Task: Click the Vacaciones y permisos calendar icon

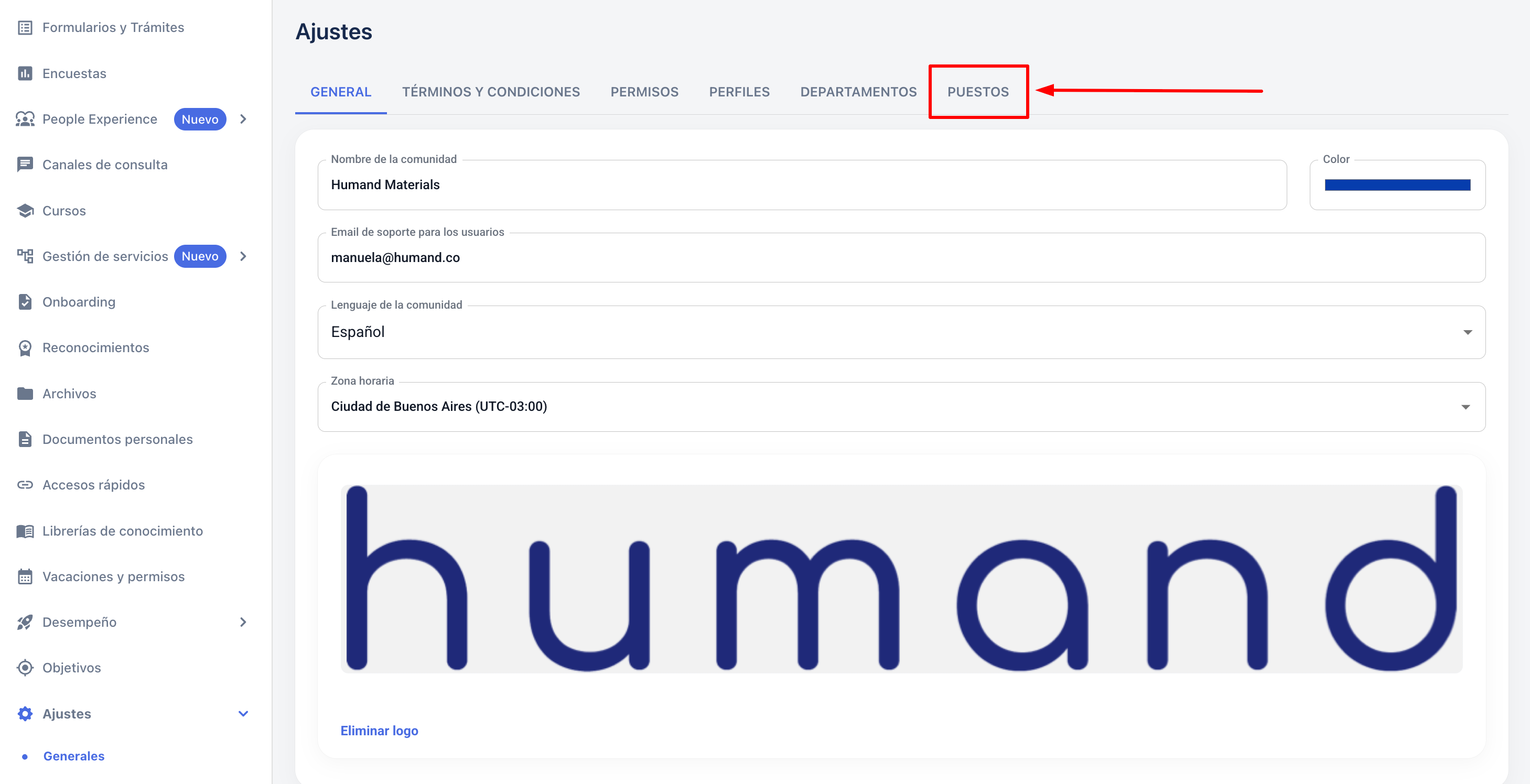Action: 25,576
